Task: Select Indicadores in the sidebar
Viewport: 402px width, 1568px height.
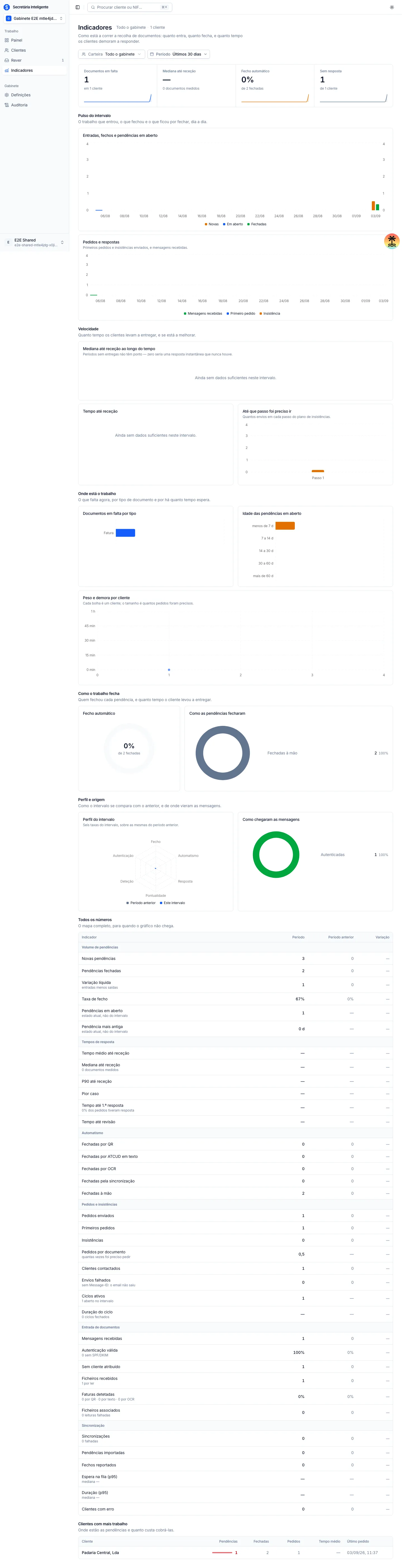Action: tap(34, 71)
